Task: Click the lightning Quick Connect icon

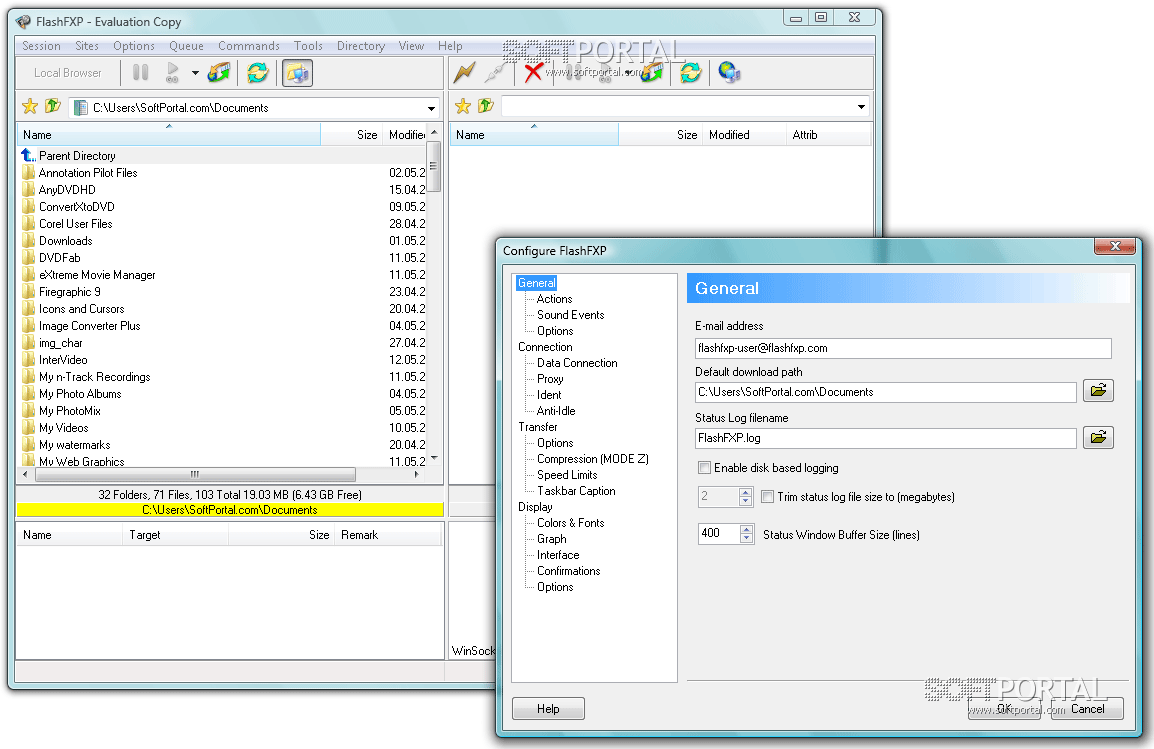Action: (464, 72)
